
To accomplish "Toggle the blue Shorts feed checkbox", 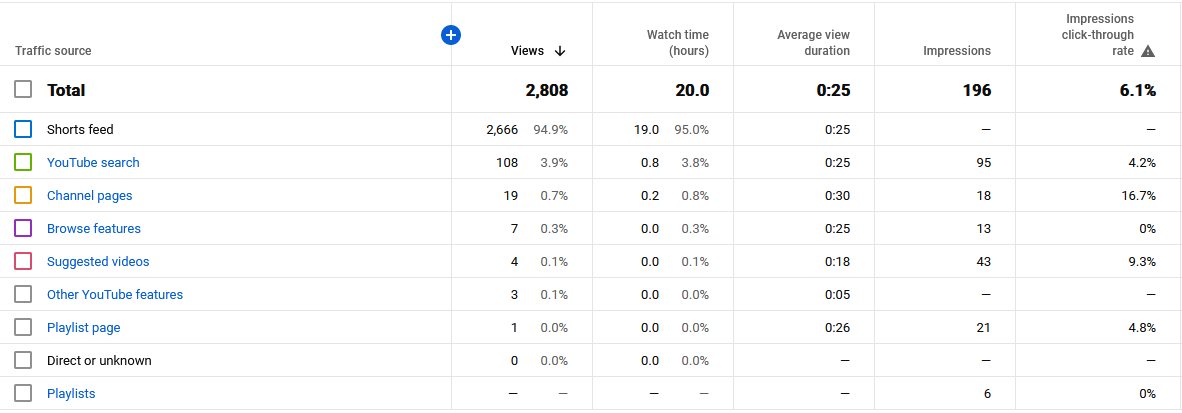I will tap(23, 130).
